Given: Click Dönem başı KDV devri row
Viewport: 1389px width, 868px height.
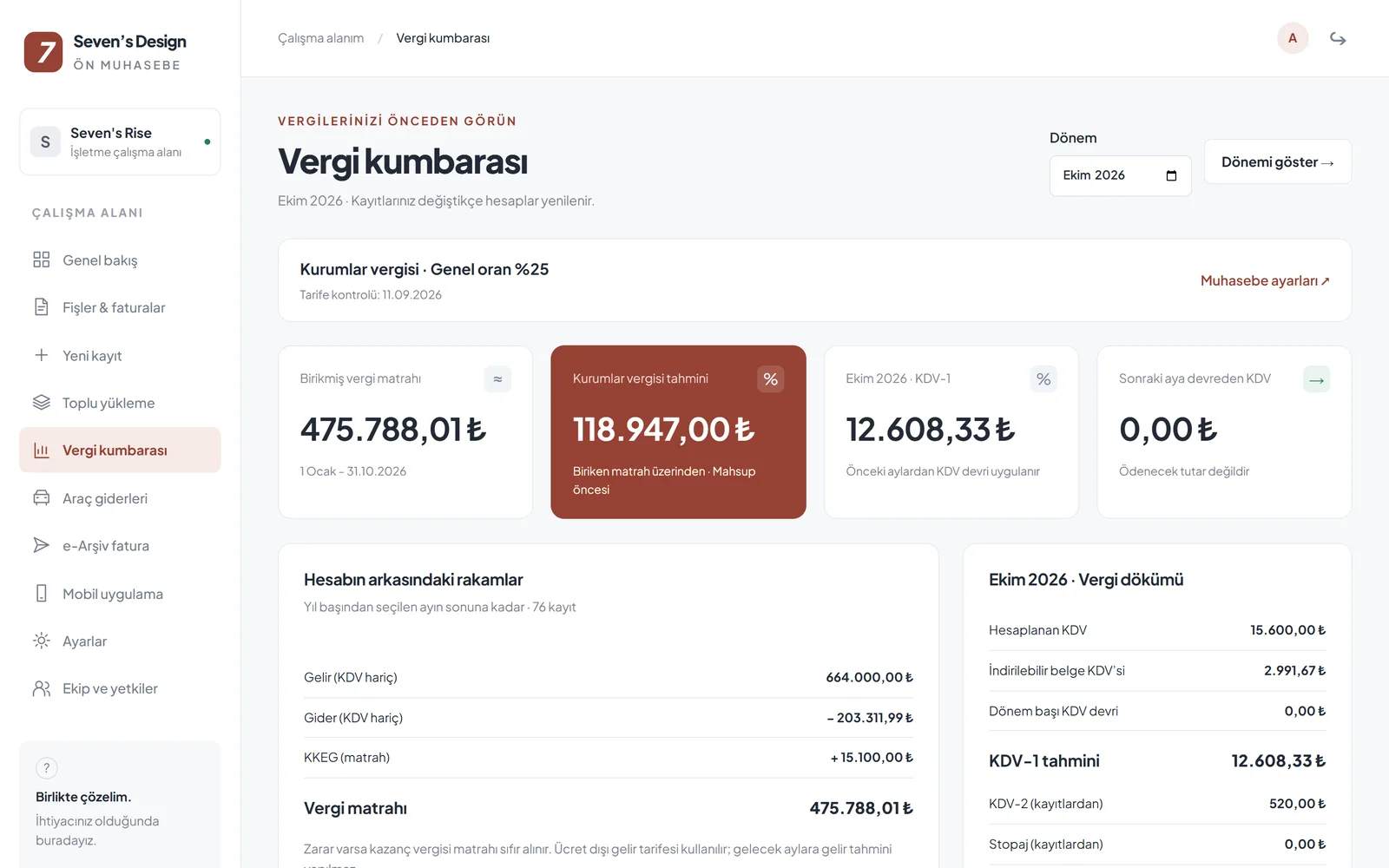Looking at the screenshot, I should click(1157, 711).
